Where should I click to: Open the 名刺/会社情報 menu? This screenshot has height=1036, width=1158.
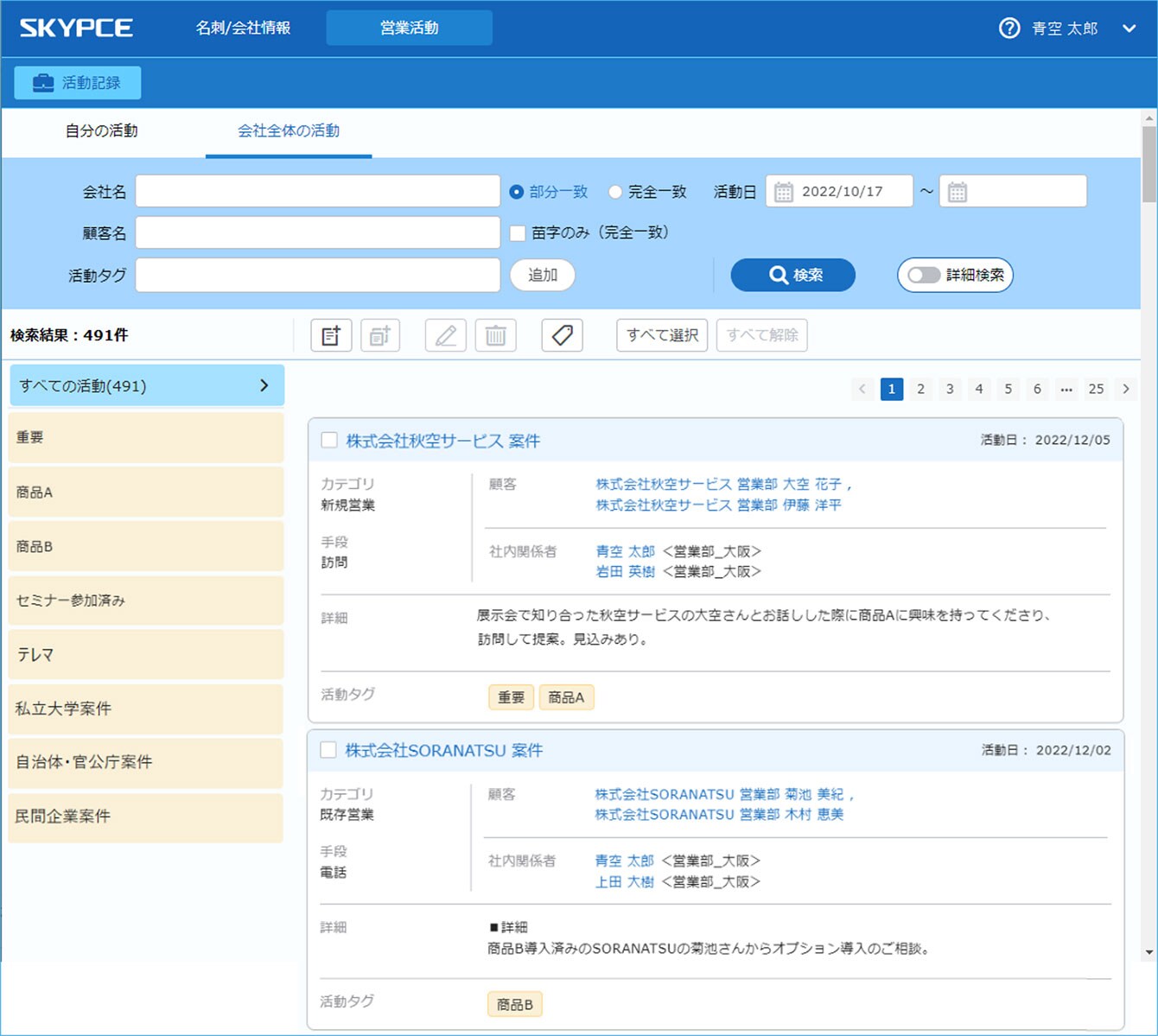(x=245, y=28)
